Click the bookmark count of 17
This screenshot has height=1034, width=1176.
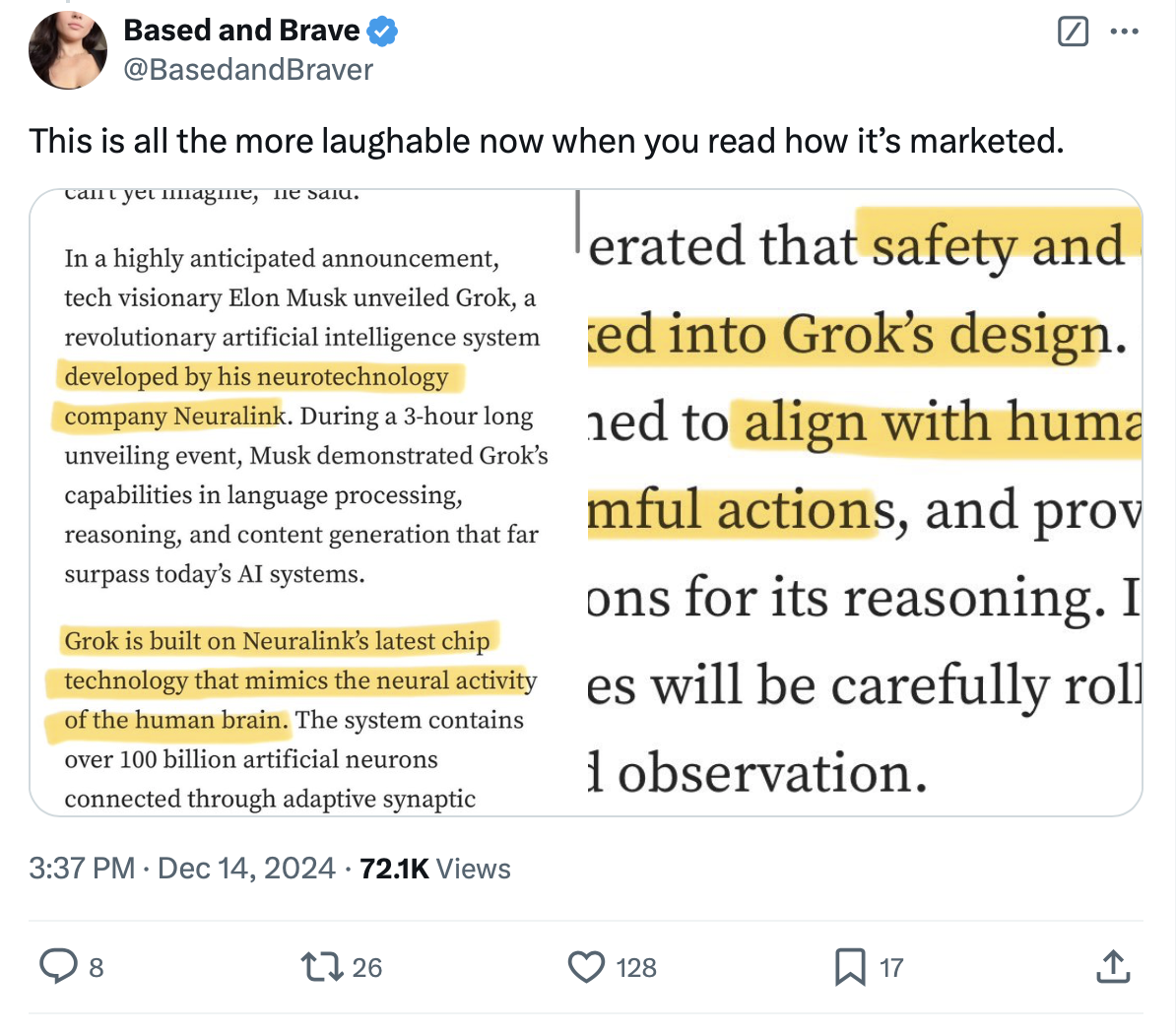pos(891,968)
